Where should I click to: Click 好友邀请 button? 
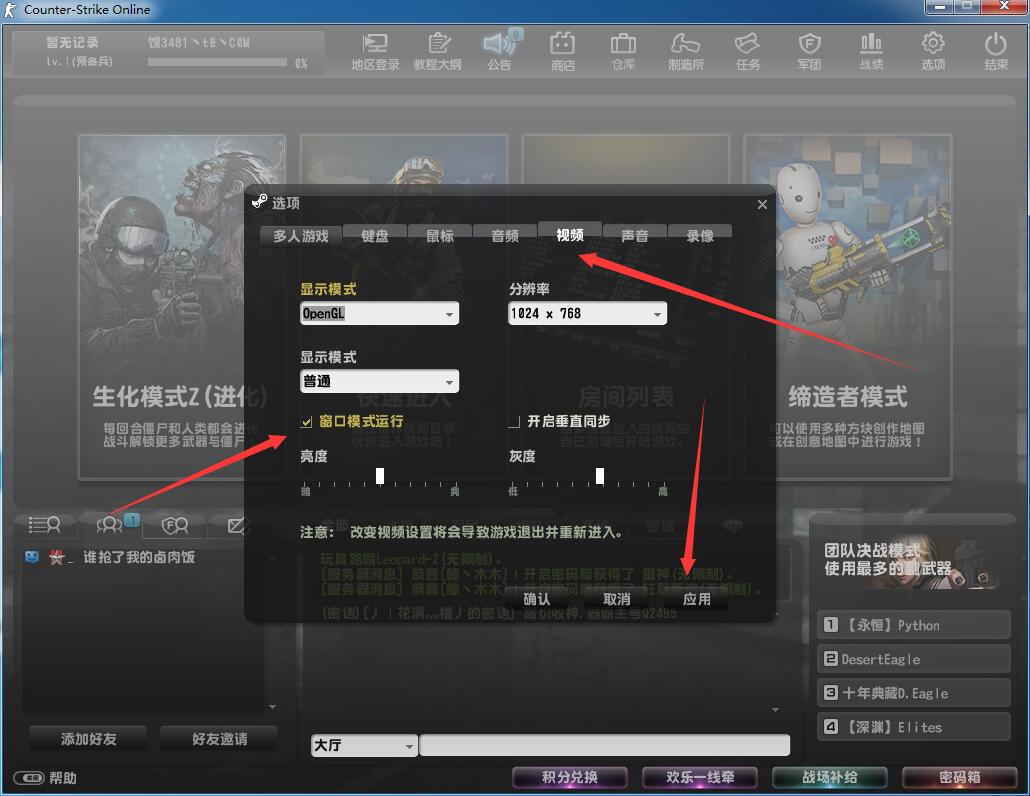coord(219,739)
